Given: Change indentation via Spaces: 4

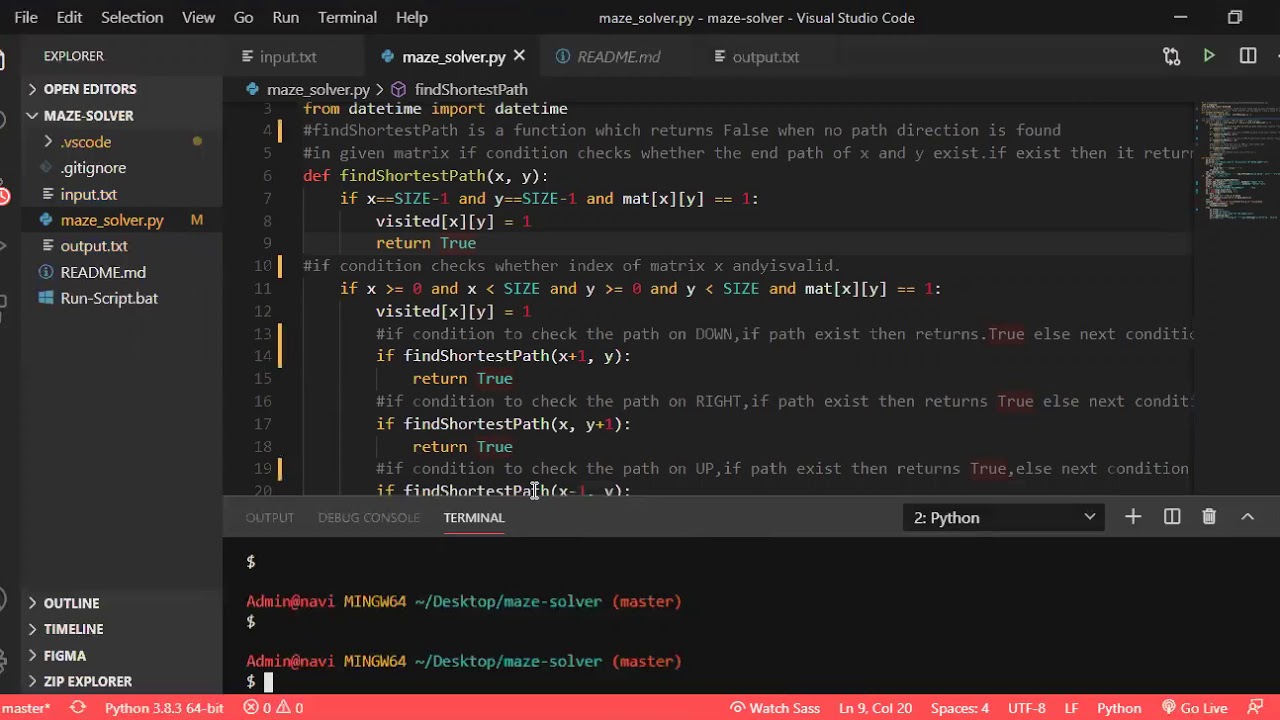Looking at the screenshot, I should point(960,708).
